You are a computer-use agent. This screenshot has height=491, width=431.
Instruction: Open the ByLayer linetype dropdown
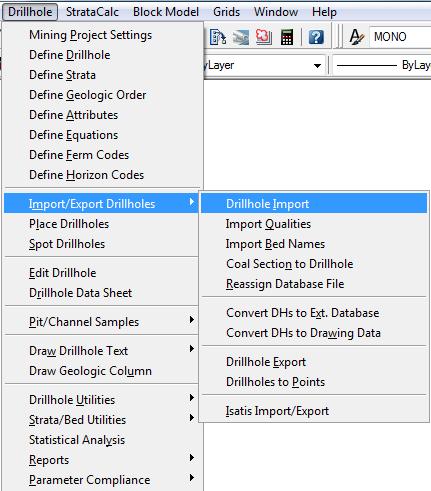(x=382, y=65)
